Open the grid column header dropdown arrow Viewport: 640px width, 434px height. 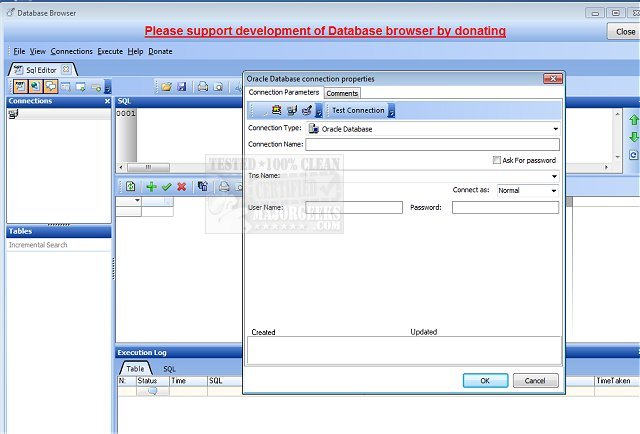(137, 200)
